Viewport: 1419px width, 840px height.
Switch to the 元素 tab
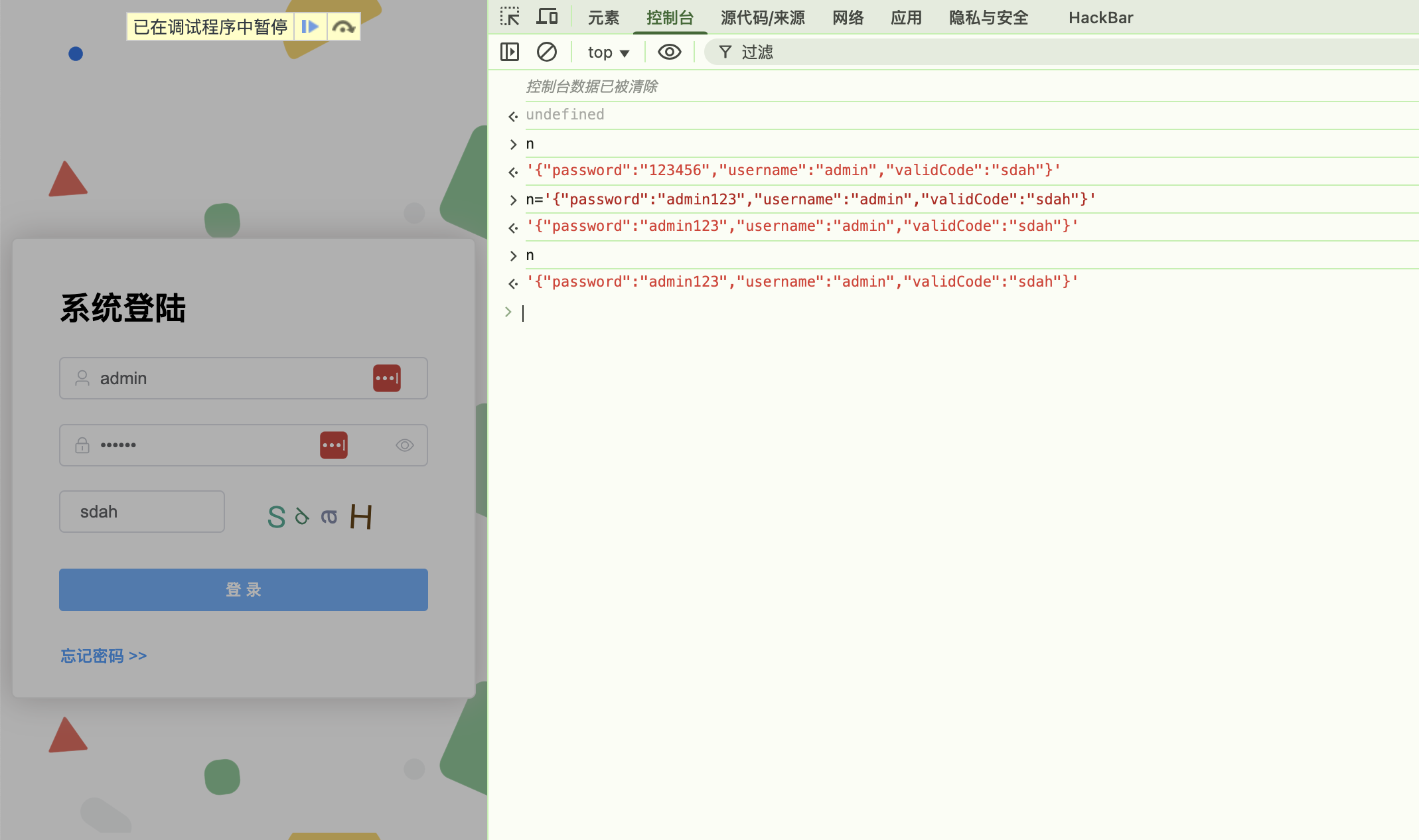pos(603,18)
